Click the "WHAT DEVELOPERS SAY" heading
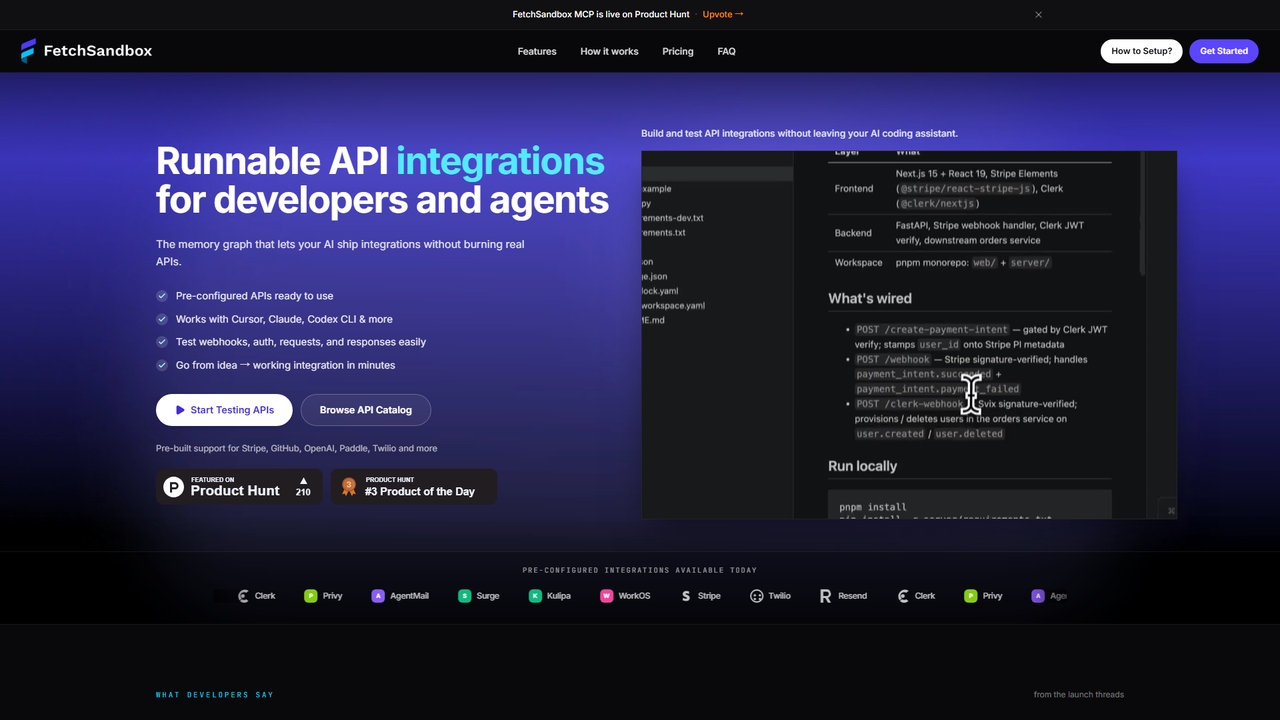The image size is (1280, 720). (215, 695)
